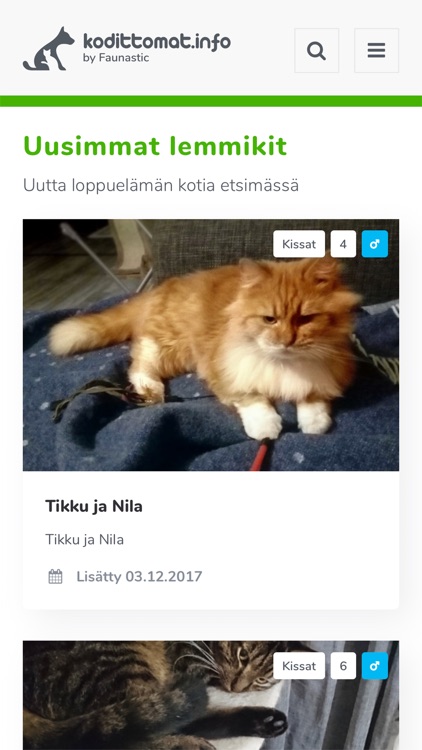Click the age badge '6'
The image size is (422, 750).
click(x=343, y=665)
